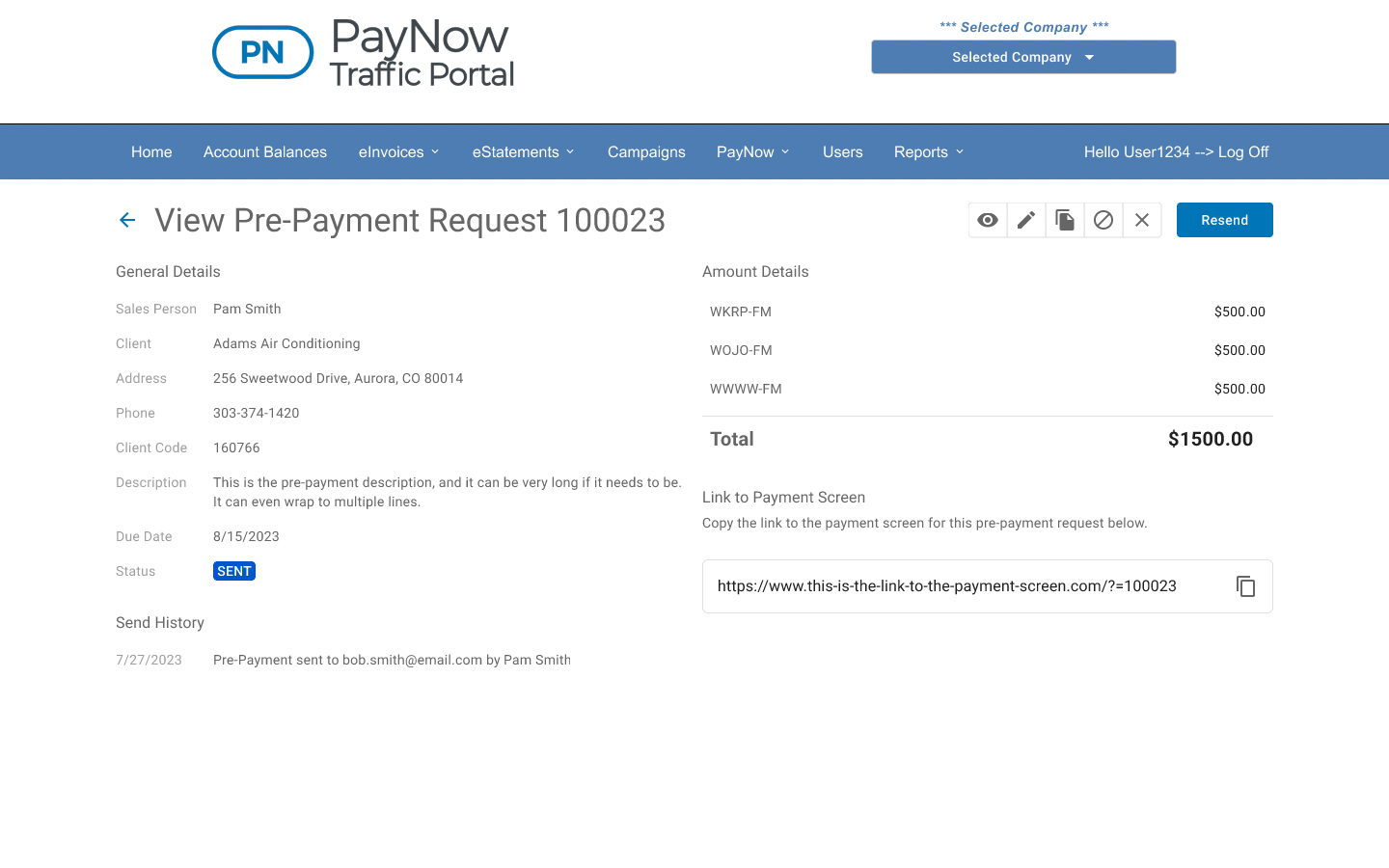Click the $1500.00 total amount
The image size is (1389, 868).
[1211, 439]
